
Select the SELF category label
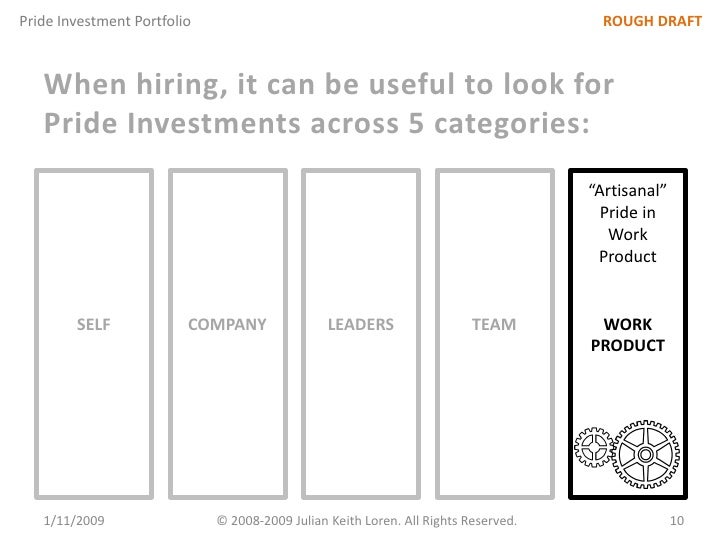94,324
